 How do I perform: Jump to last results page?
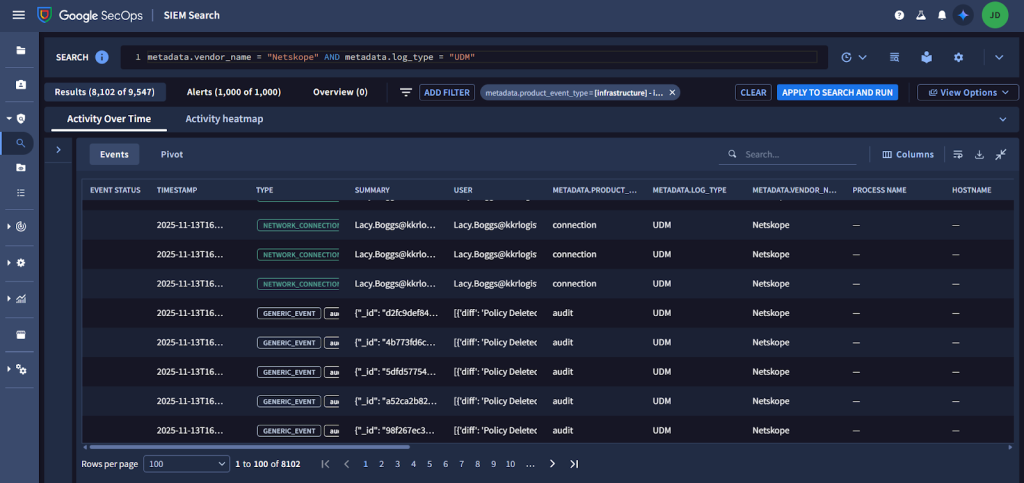pos(574,464)
